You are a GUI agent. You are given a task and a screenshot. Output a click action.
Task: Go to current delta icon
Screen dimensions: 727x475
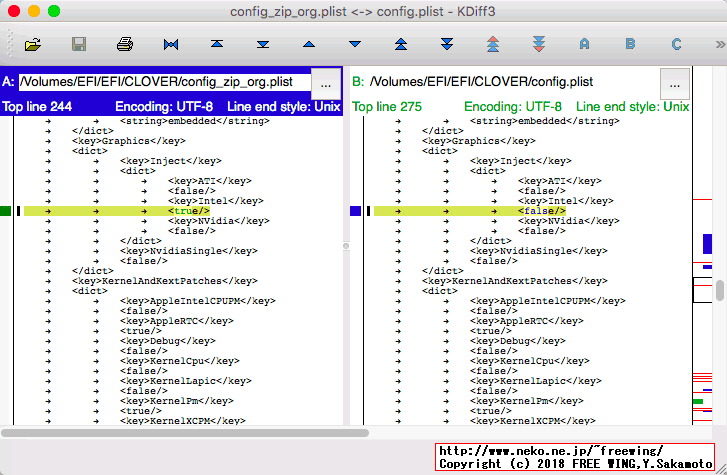pyautogui.click(x=171, y=45)
